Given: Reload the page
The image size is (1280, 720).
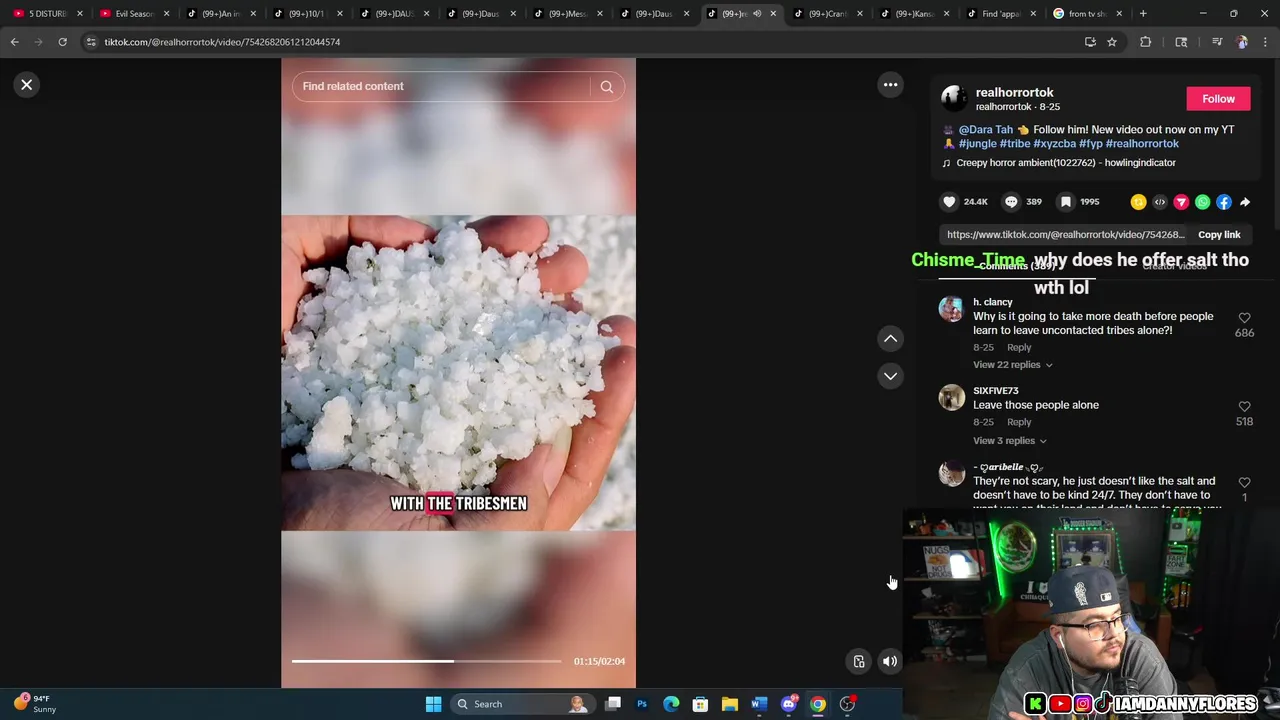Looking at the screenshot, I should click(62, 42).
